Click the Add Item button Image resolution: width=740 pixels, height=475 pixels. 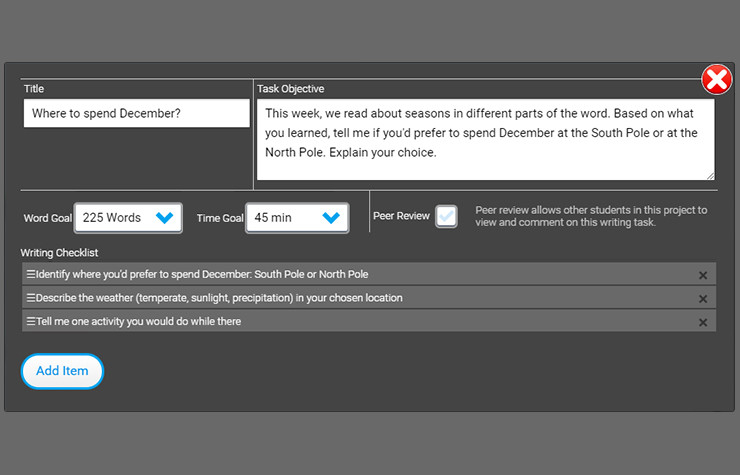pos(62,371)
